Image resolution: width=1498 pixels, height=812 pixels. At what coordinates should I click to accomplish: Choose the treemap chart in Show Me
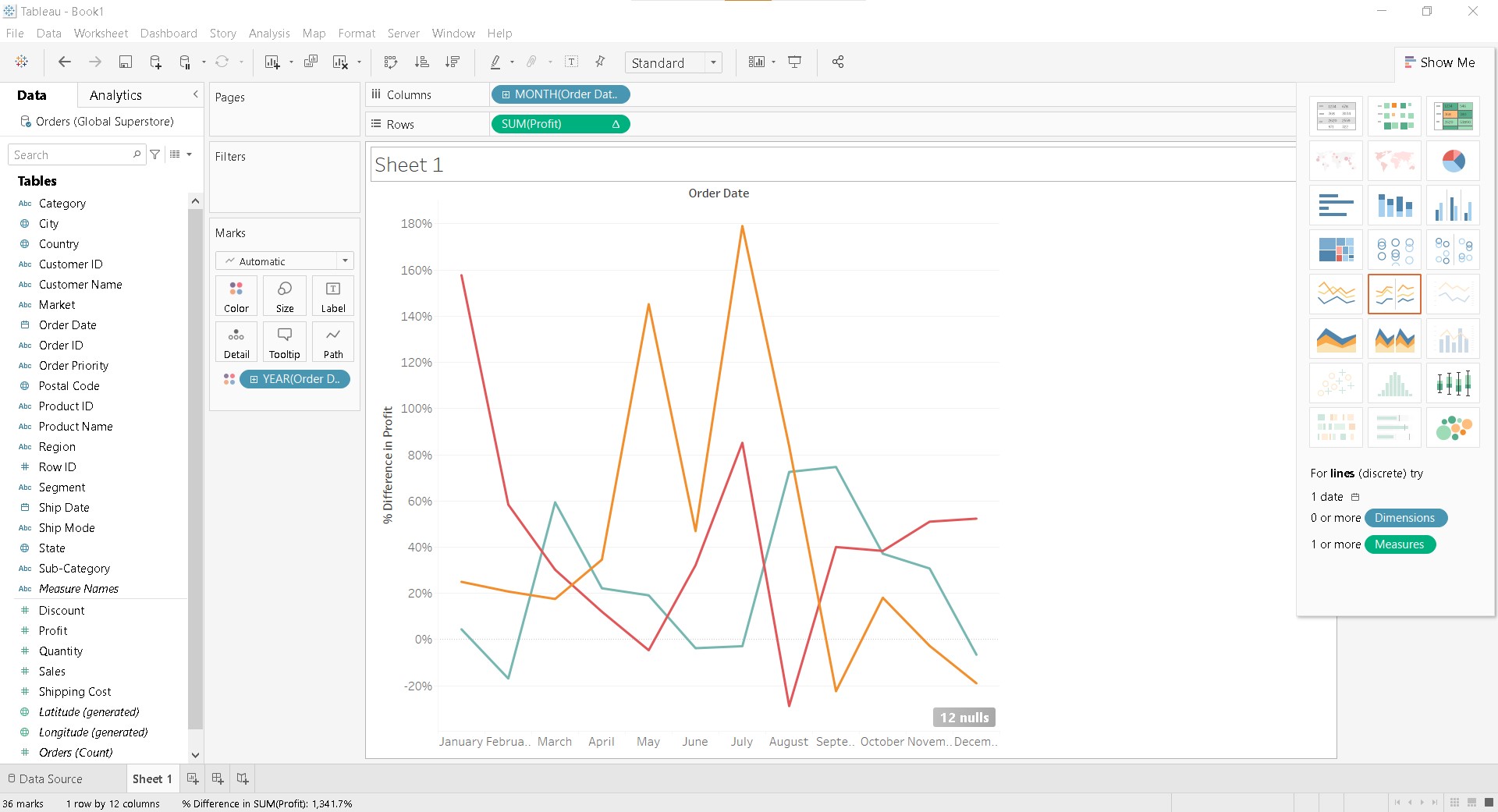(x=1336, y=250)
